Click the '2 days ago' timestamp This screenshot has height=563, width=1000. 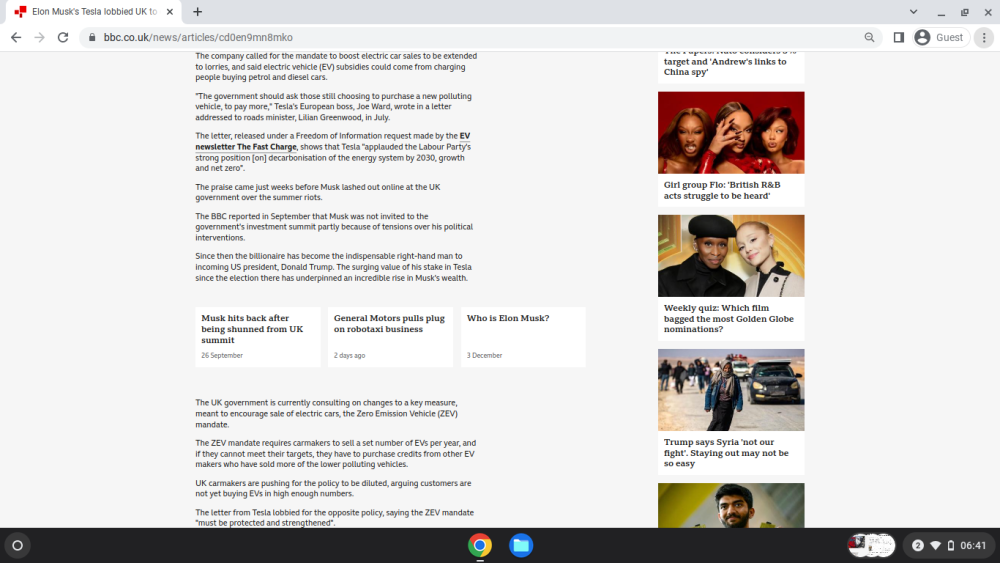click(x=349, y=356)
